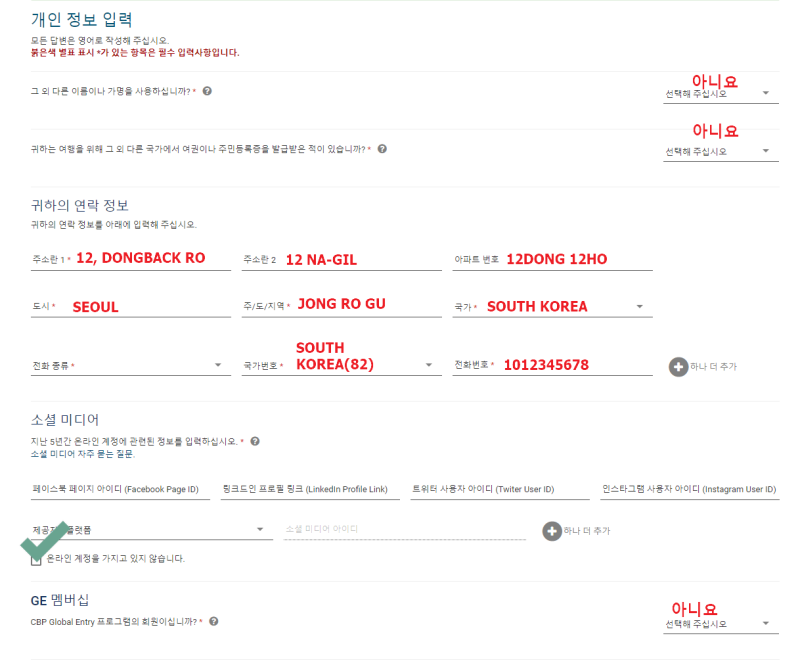Click the Facebook Page ID field
This screenshot has width=800, height=667.
pos(120,489)
